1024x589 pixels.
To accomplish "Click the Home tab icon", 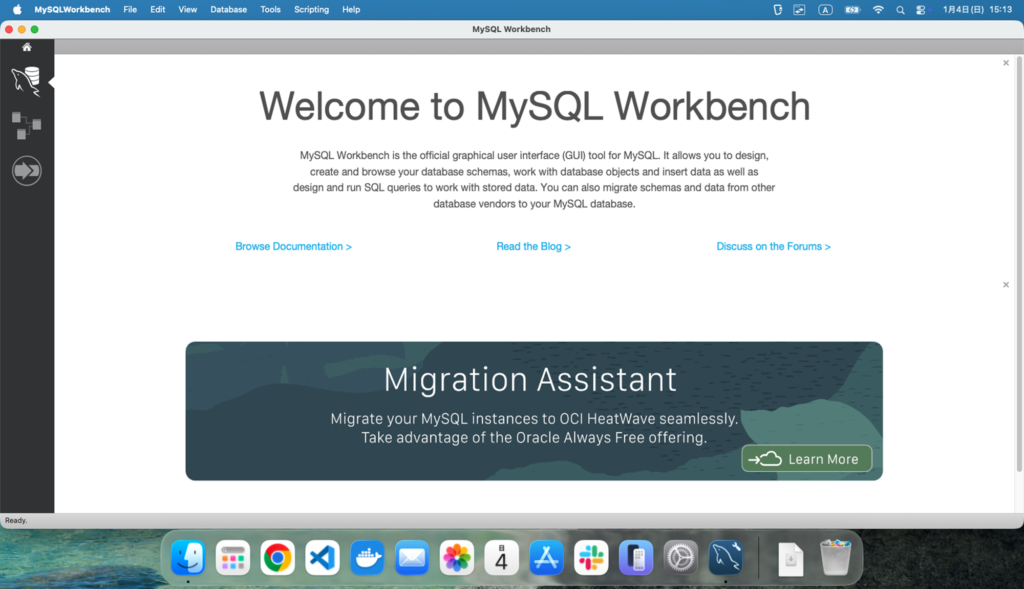I will 27,47.
